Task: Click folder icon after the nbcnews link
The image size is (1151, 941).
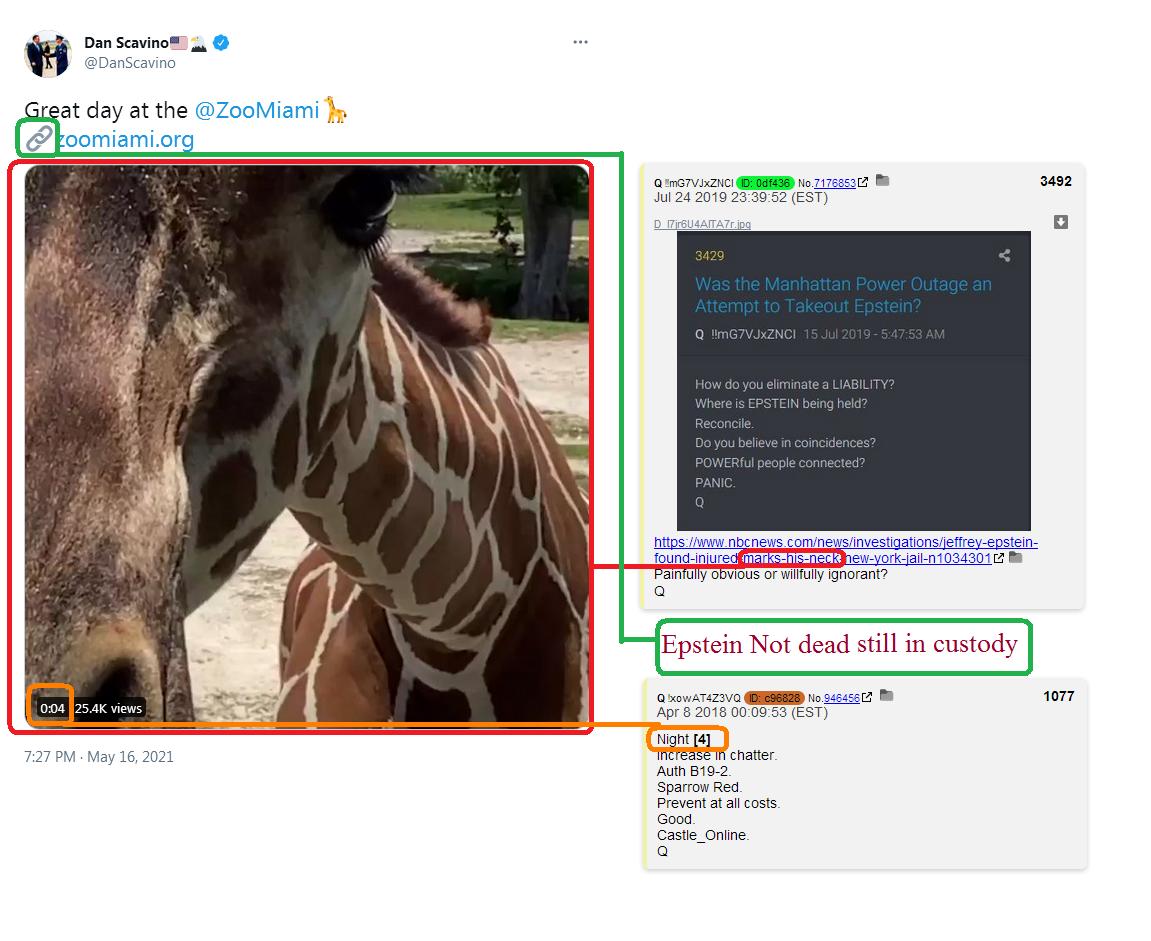Action: coord(1016,558)
